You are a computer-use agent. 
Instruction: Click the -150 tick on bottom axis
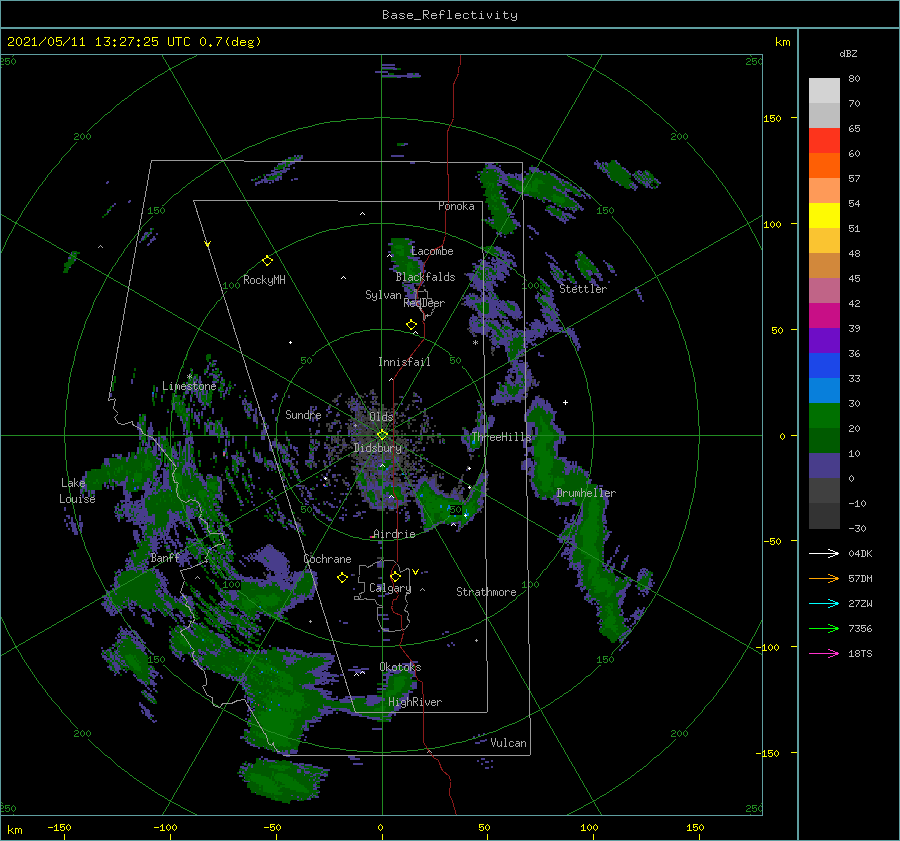(59, 828)
